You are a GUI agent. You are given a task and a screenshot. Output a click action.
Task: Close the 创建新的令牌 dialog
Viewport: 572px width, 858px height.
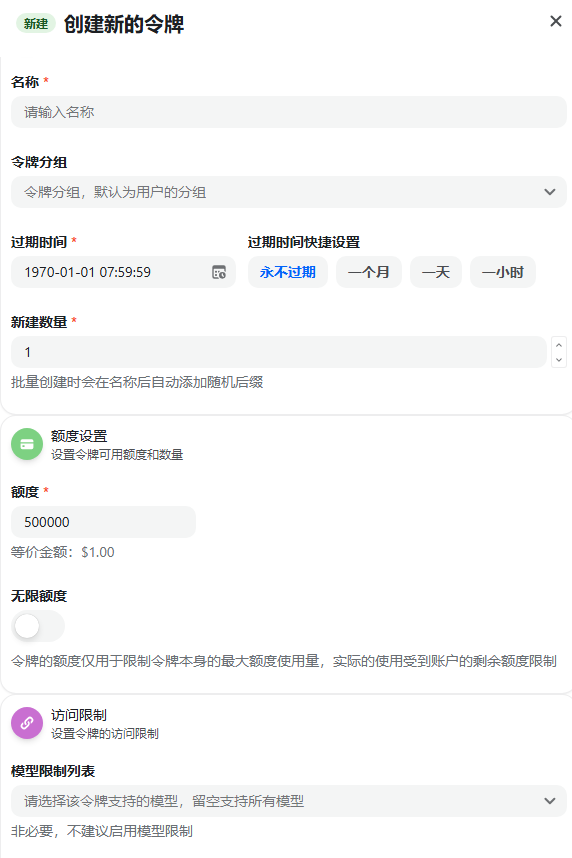pos(556,21)
